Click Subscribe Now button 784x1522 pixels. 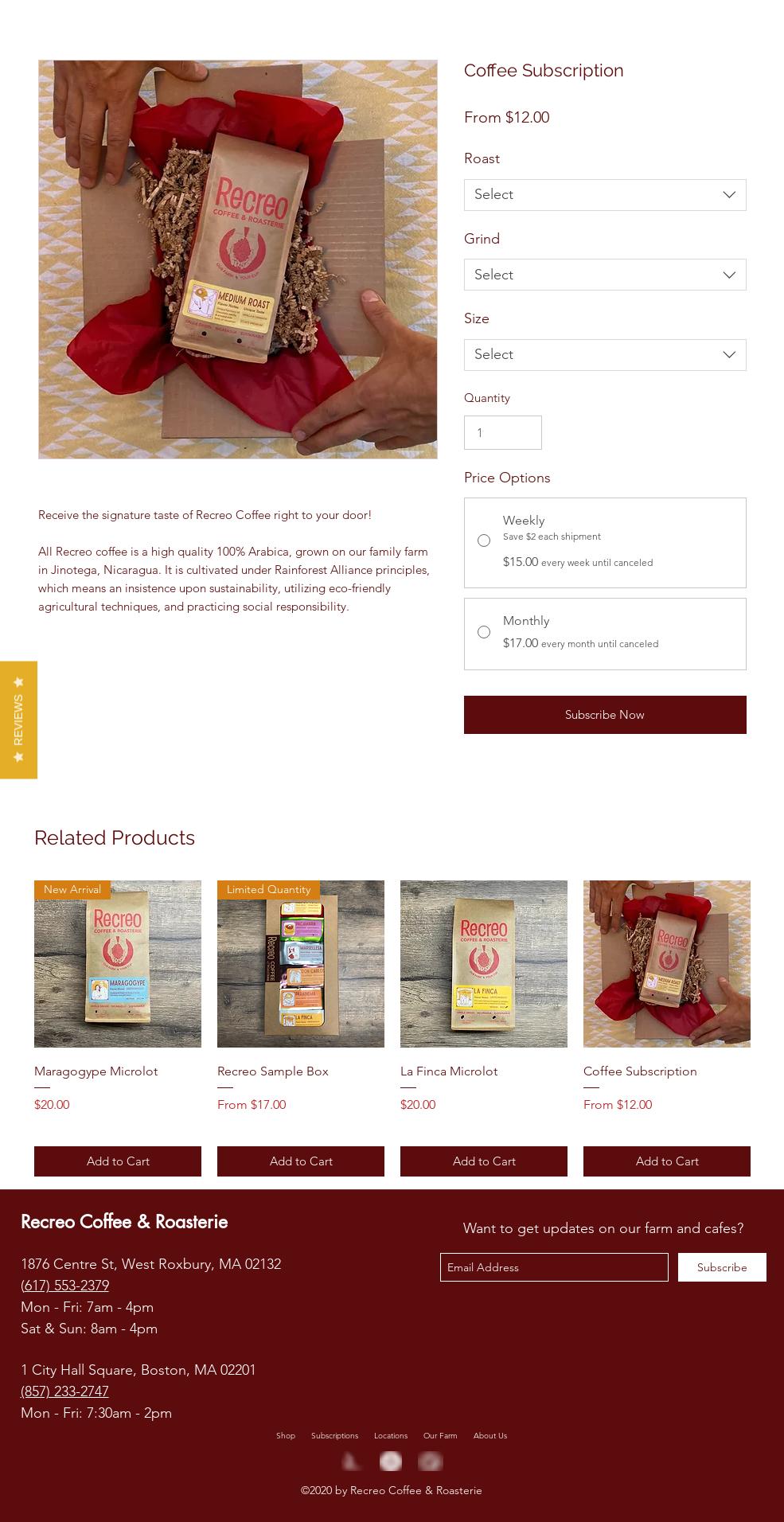(x=605, y=715)
